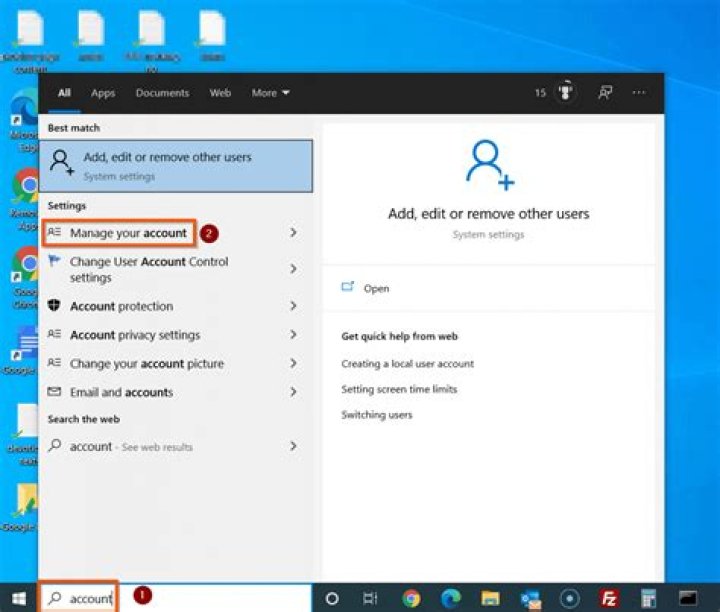Expand arrow beside Account protection
The height and width of the screenshot is (612, 720).
(x=293, y=306)
